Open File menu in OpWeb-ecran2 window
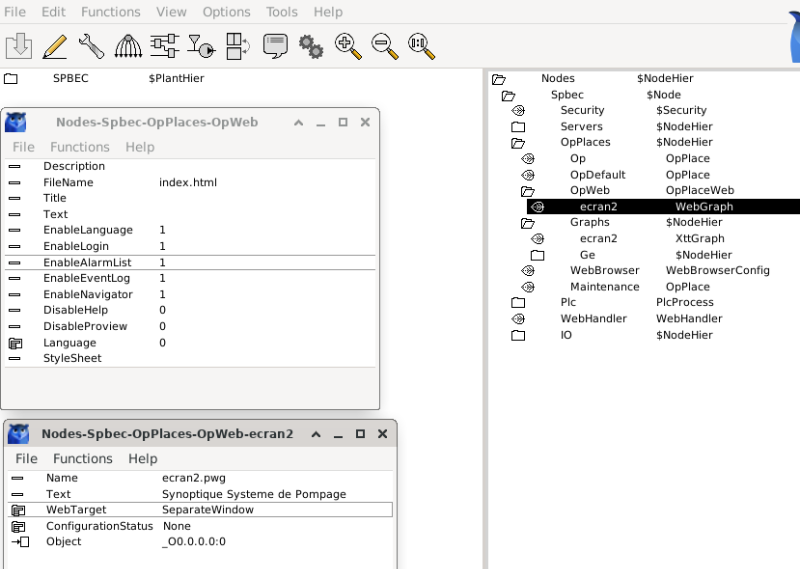This screenshot has width=800, height=569. 26,459
